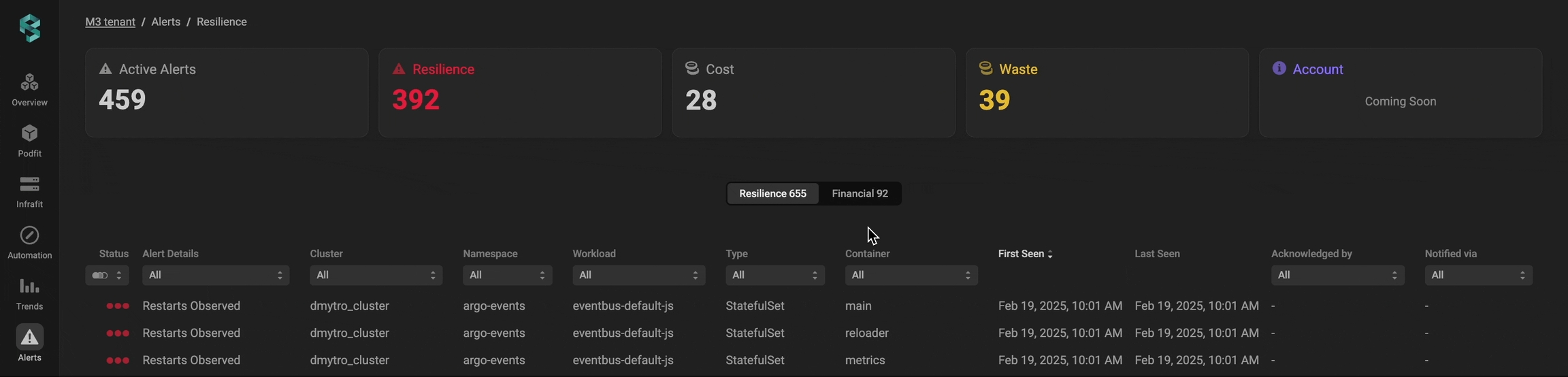Switch to the Resilience 655 segment
The height and width of the screenshot is (377, 1568).
[x=772, y=193]
